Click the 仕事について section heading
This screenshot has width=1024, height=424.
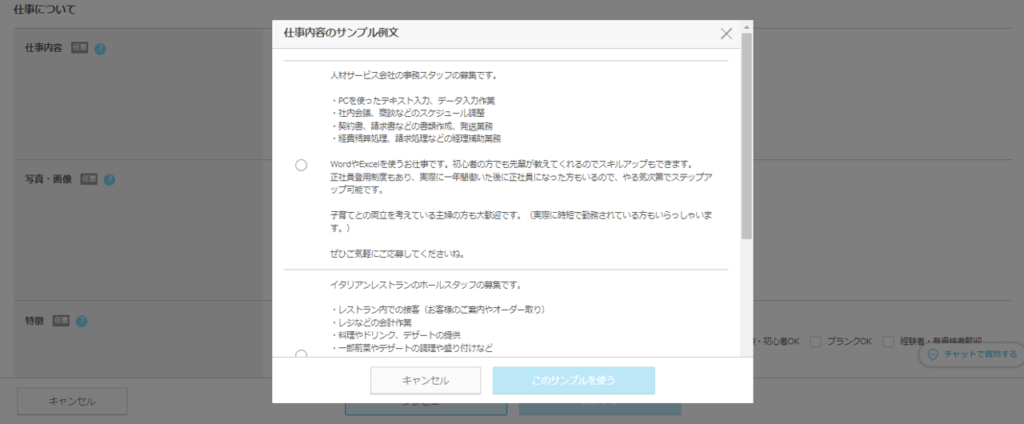pyautogui.click(x=45, y=9)
